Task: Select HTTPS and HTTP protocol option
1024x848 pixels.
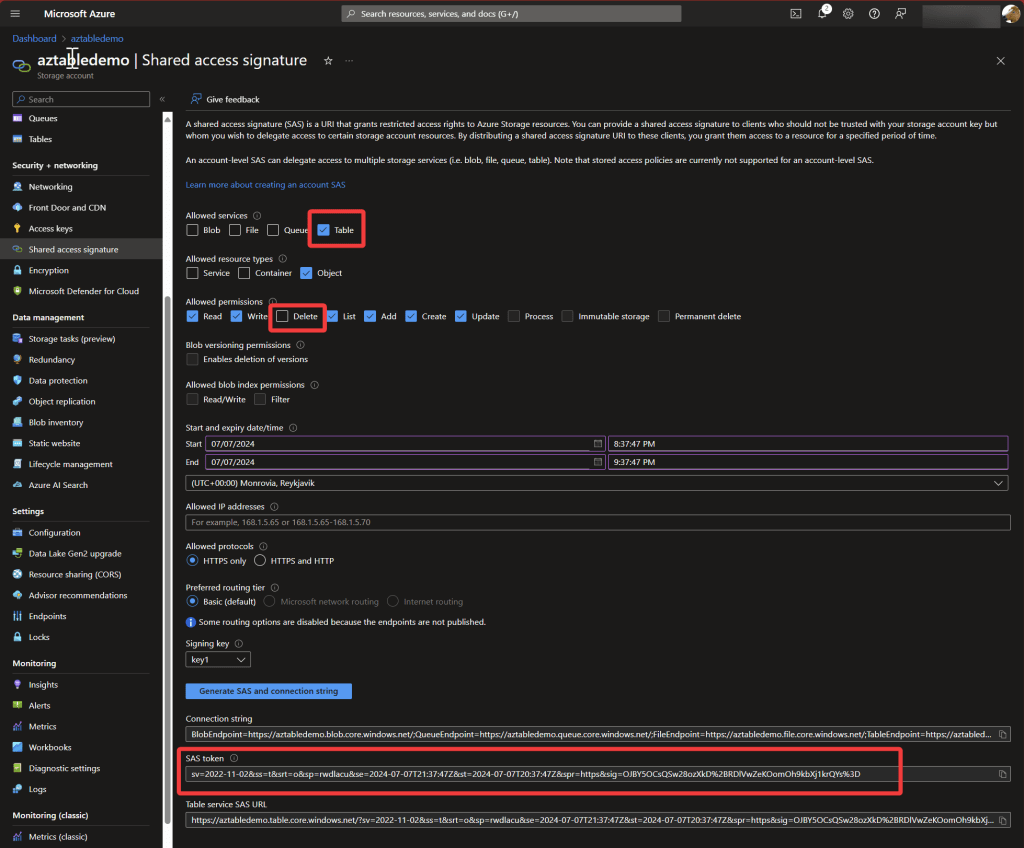Action: pyautogui.click(x=260, y=561)
